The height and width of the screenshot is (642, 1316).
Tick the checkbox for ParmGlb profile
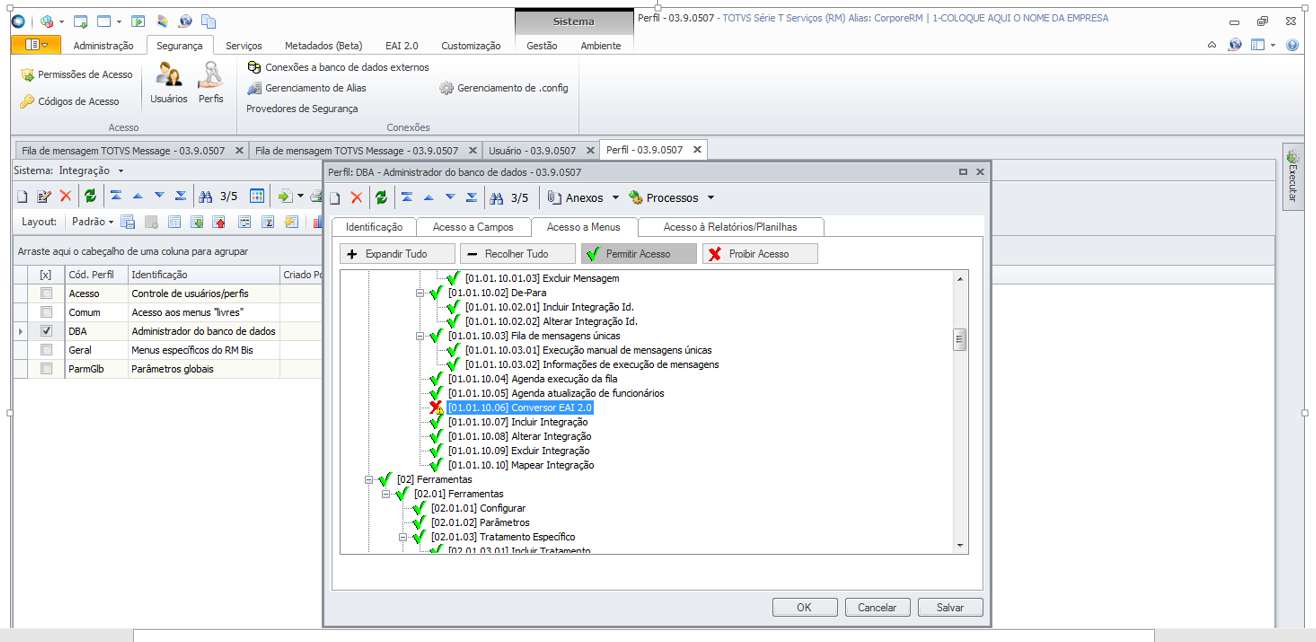click(46, 369)
